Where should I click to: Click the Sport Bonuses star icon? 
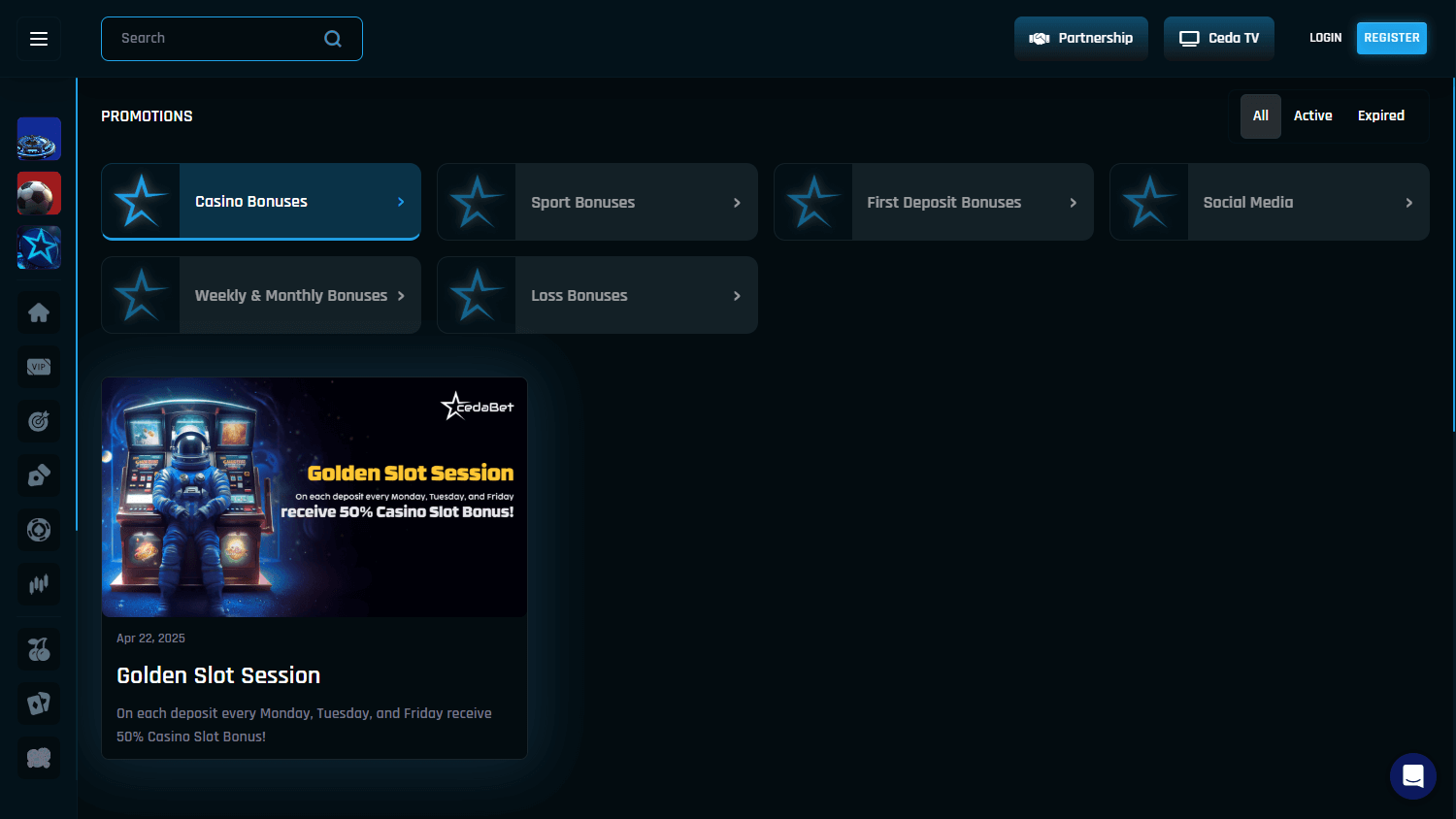477,202
